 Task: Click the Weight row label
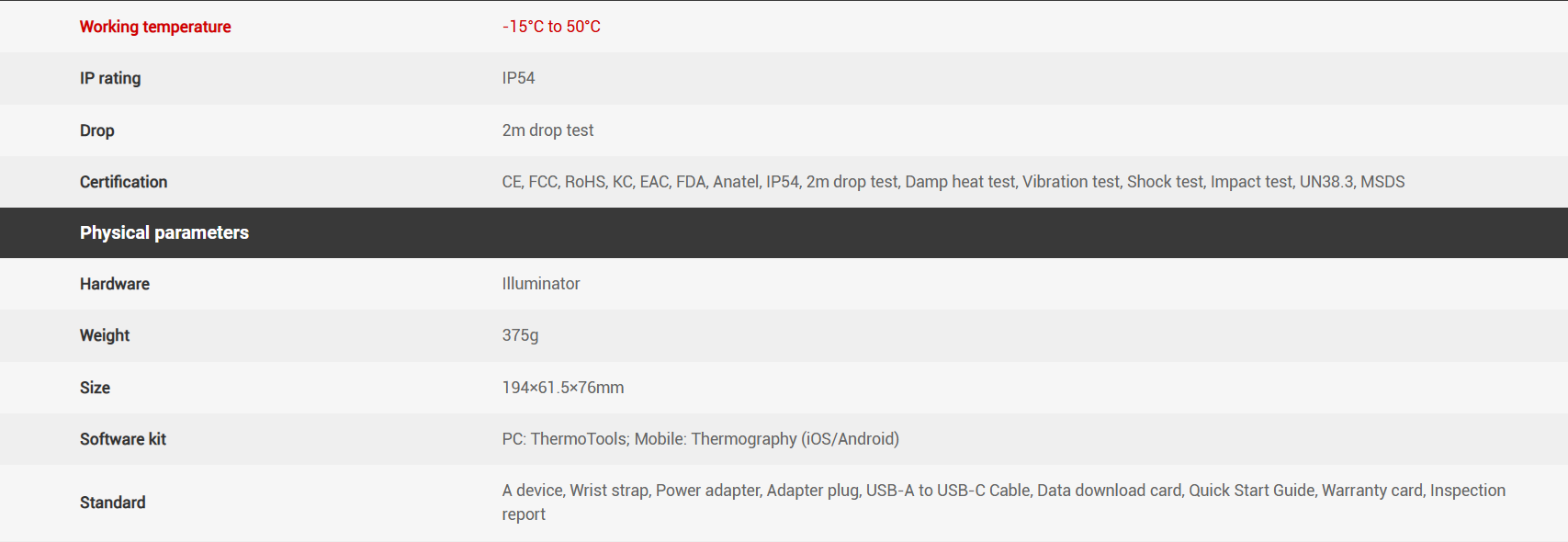(105, 335)
